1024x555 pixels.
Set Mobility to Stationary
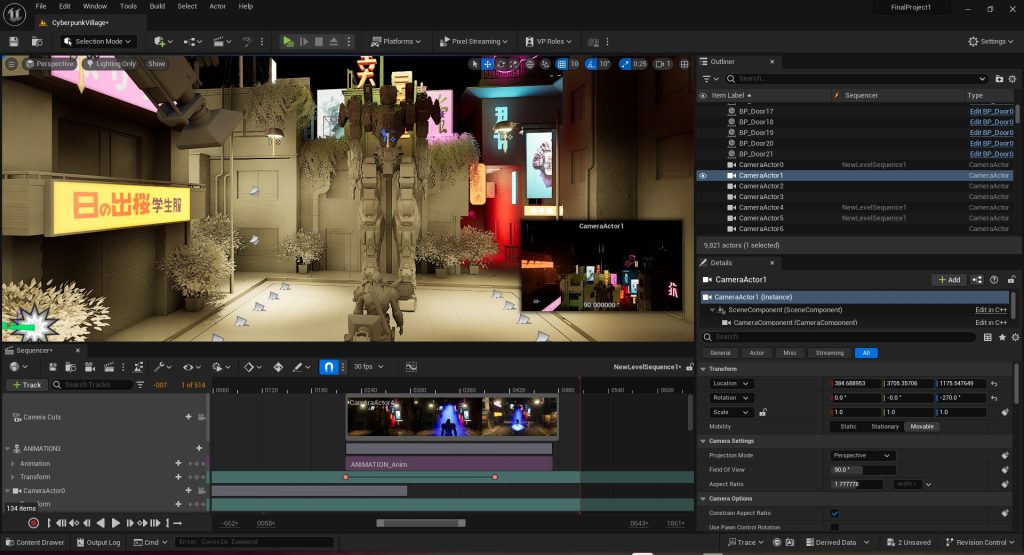[x=885, y=426]
